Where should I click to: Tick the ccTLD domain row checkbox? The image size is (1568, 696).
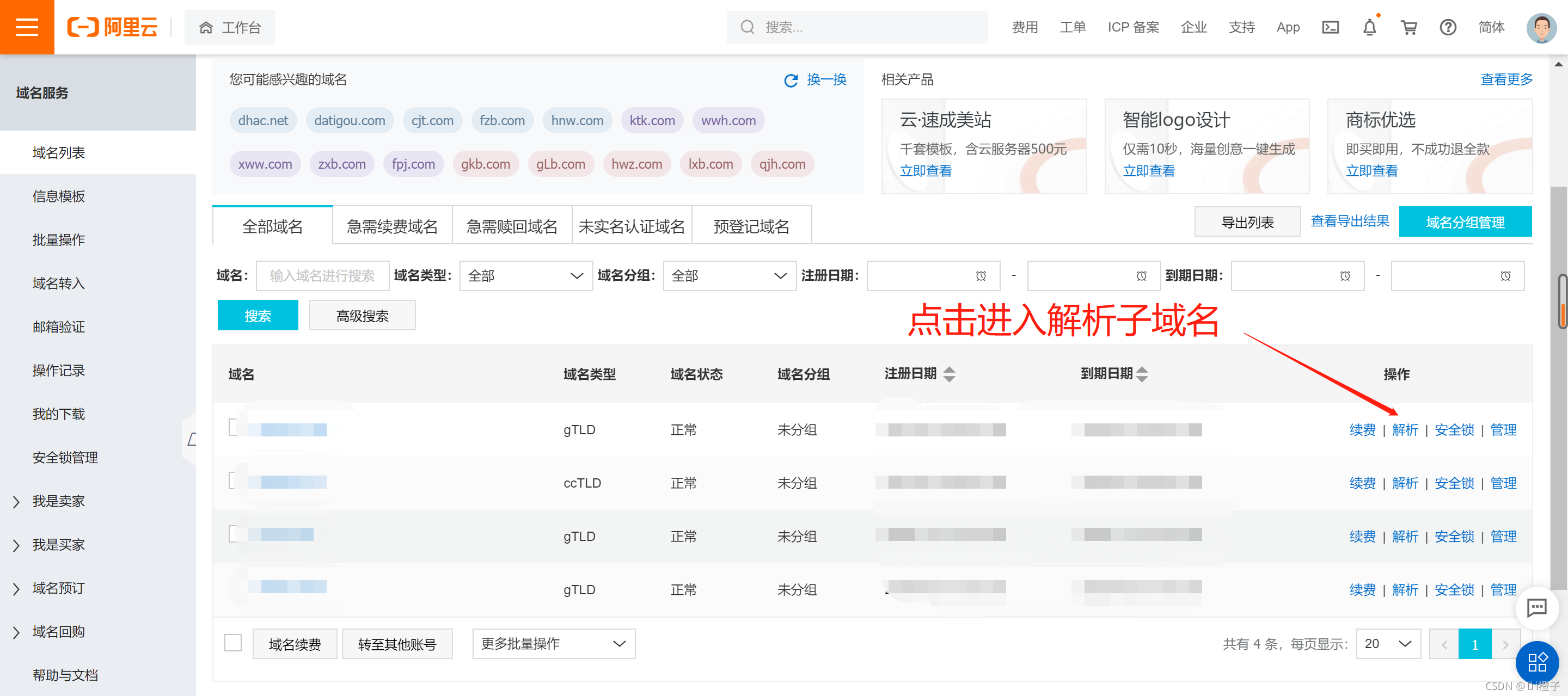(233, 481)
